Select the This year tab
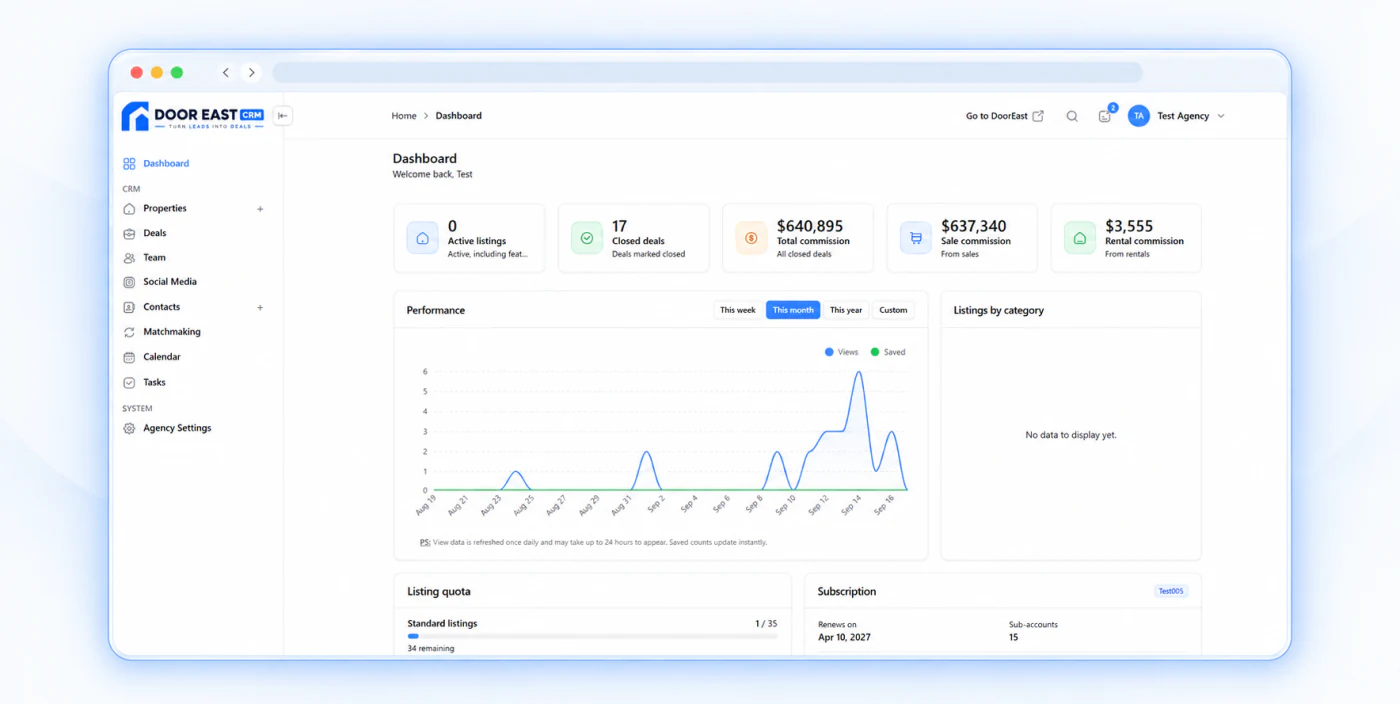 coord(846,310)
